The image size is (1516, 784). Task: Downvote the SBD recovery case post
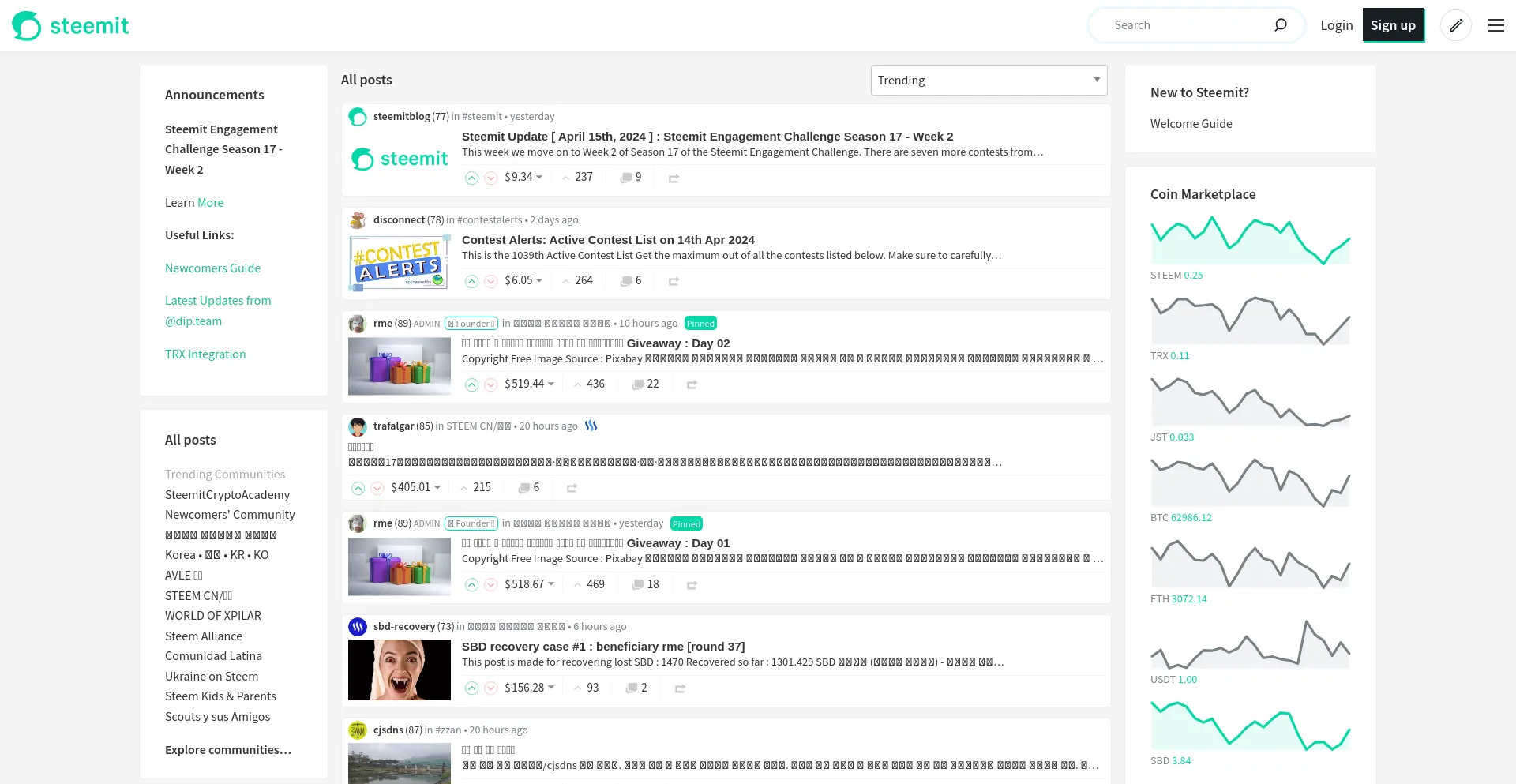491,688
